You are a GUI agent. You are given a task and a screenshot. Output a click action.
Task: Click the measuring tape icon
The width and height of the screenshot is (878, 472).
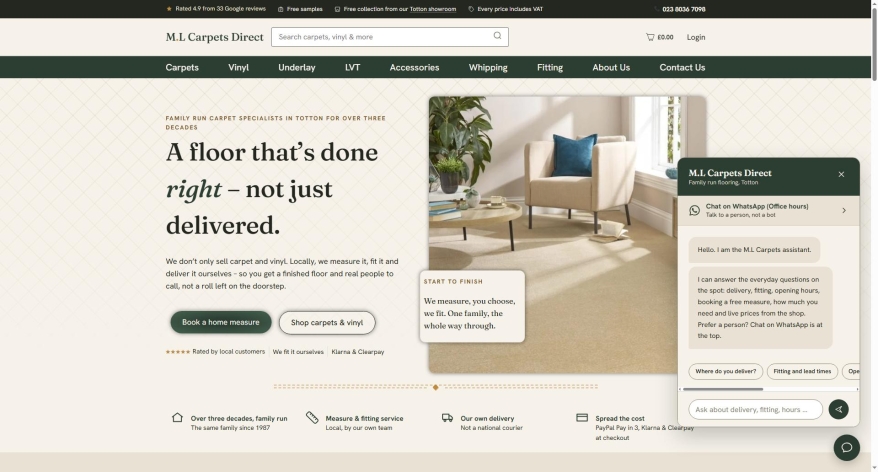click(x=312, y=417)
